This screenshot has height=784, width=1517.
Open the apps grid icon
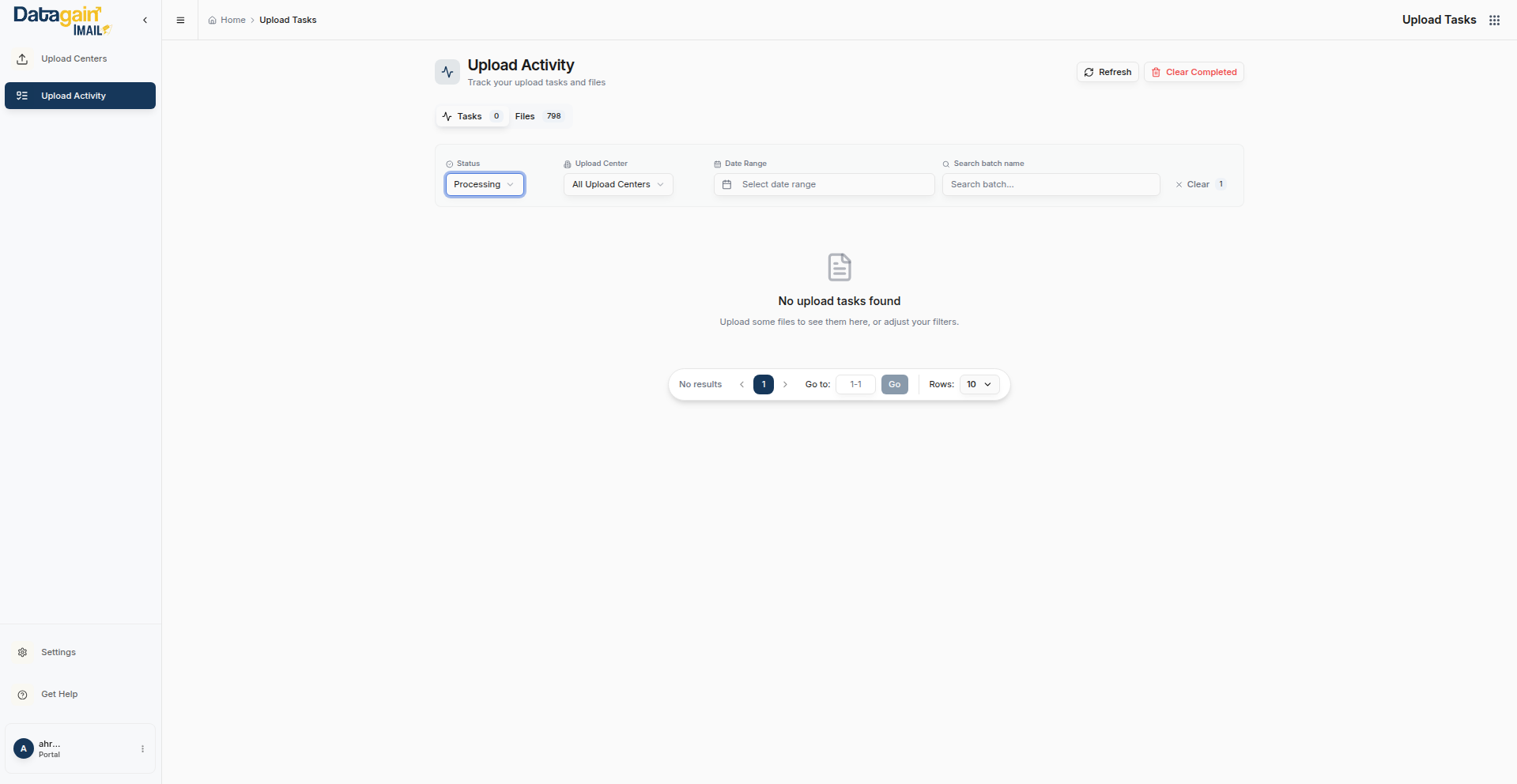click(x=1494, y=21)
